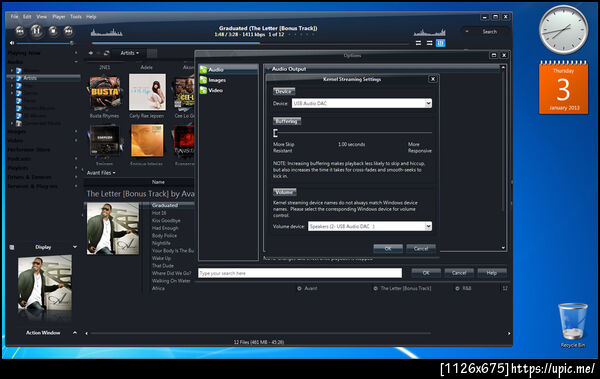Open the Enrique Iglesias artist thumbnail
Image resolution: width=600 pixels, height=379 pixels.
point(147,140)
